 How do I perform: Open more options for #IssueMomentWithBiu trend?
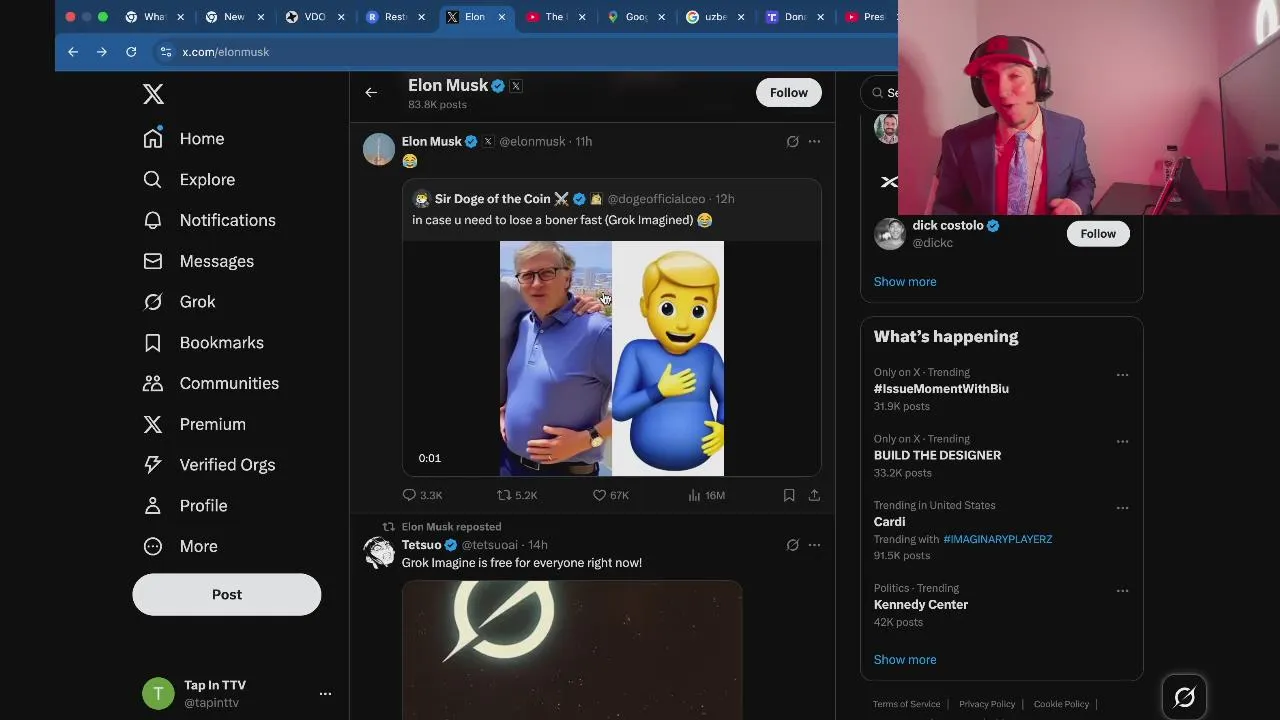1122,375
